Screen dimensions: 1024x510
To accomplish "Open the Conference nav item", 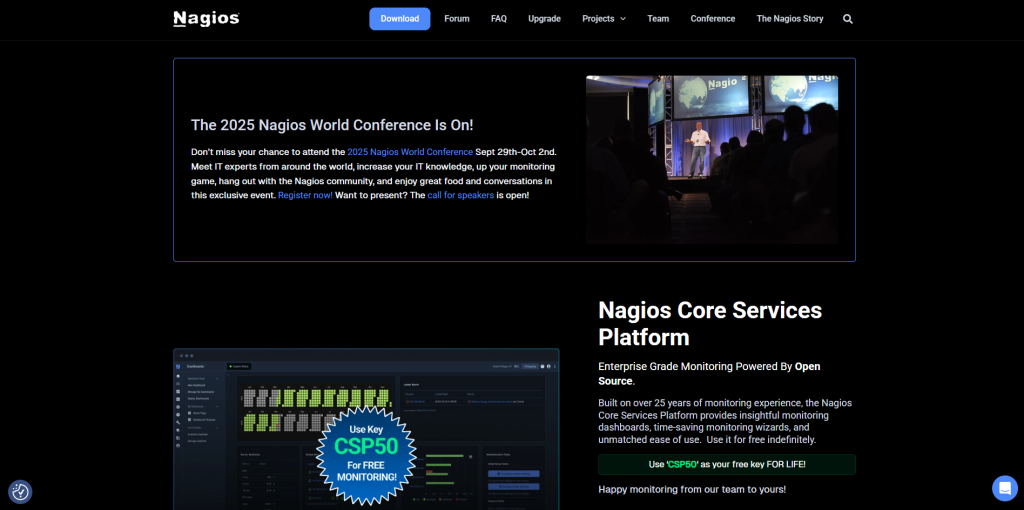I will pyautogui.click(x=712, y=19).
